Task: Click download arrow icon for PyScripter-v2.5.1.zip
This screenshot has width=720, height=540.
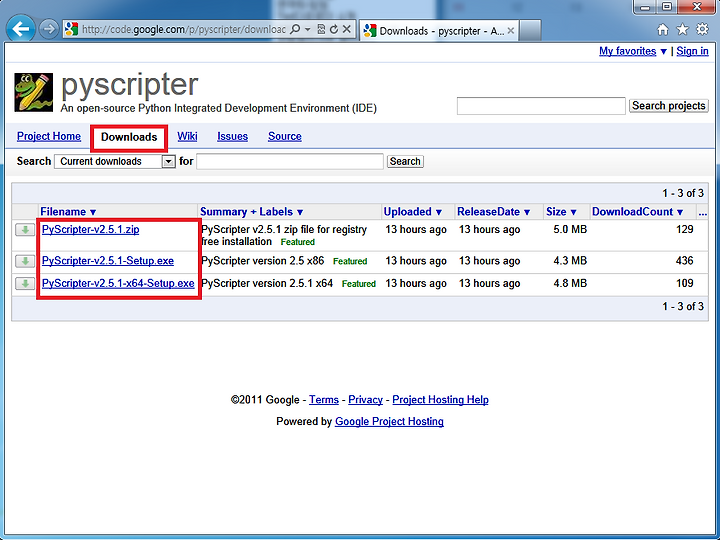Action: pyautogui.click(x=25, y=230)
